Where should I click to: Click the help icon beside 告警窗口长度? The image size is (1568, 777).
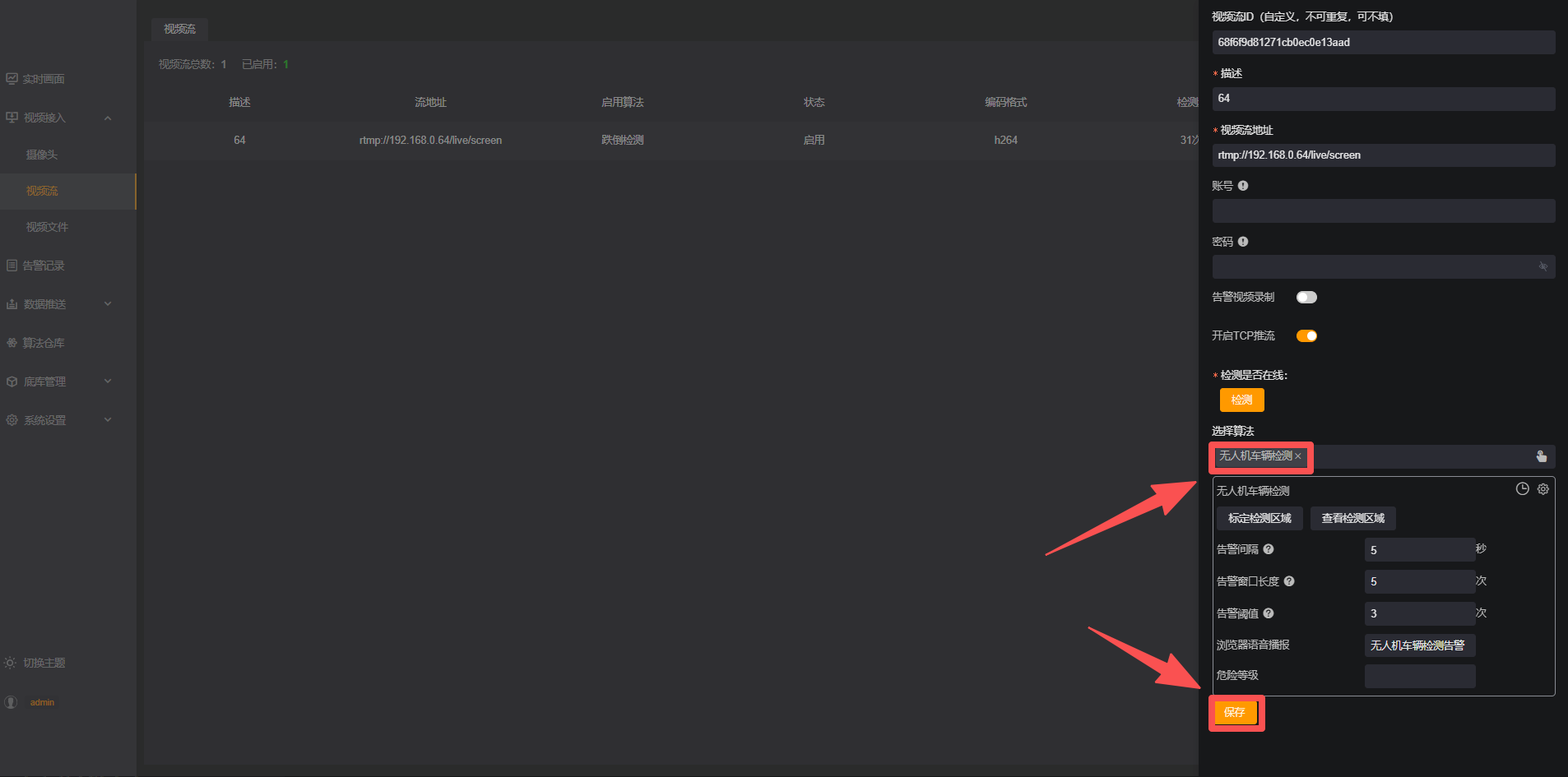[x=1289, y=581]
